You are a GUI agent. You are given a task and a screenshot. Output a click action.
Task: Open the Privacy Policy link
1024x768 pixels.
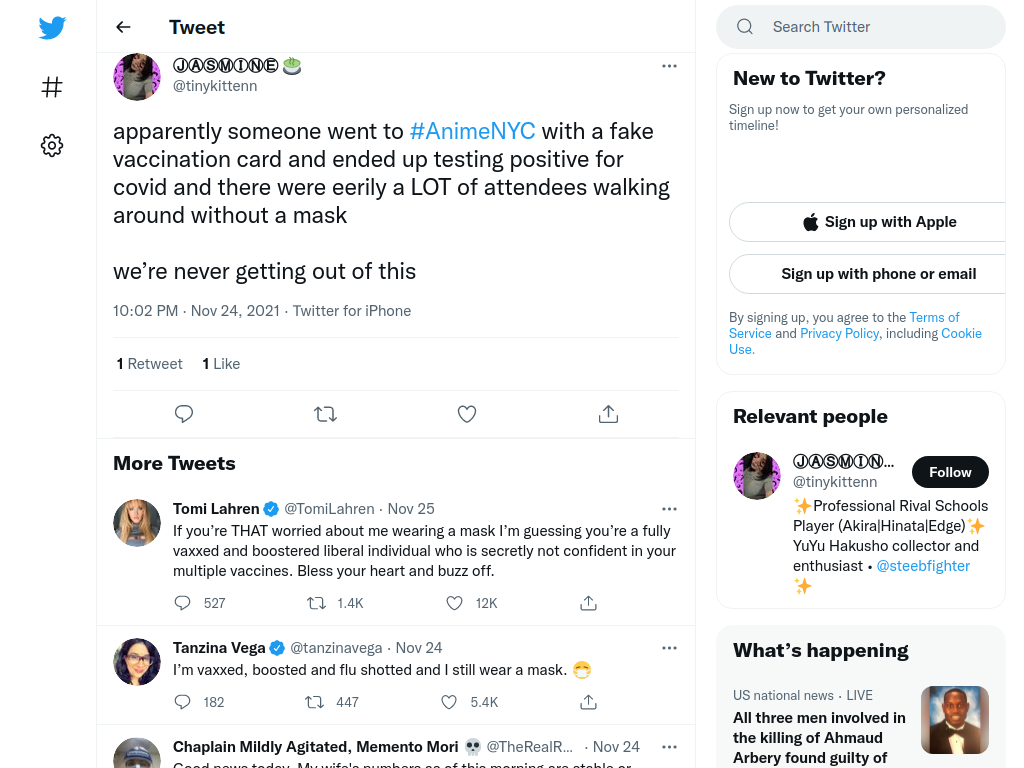pyautogui.click(x=839, y=334)
